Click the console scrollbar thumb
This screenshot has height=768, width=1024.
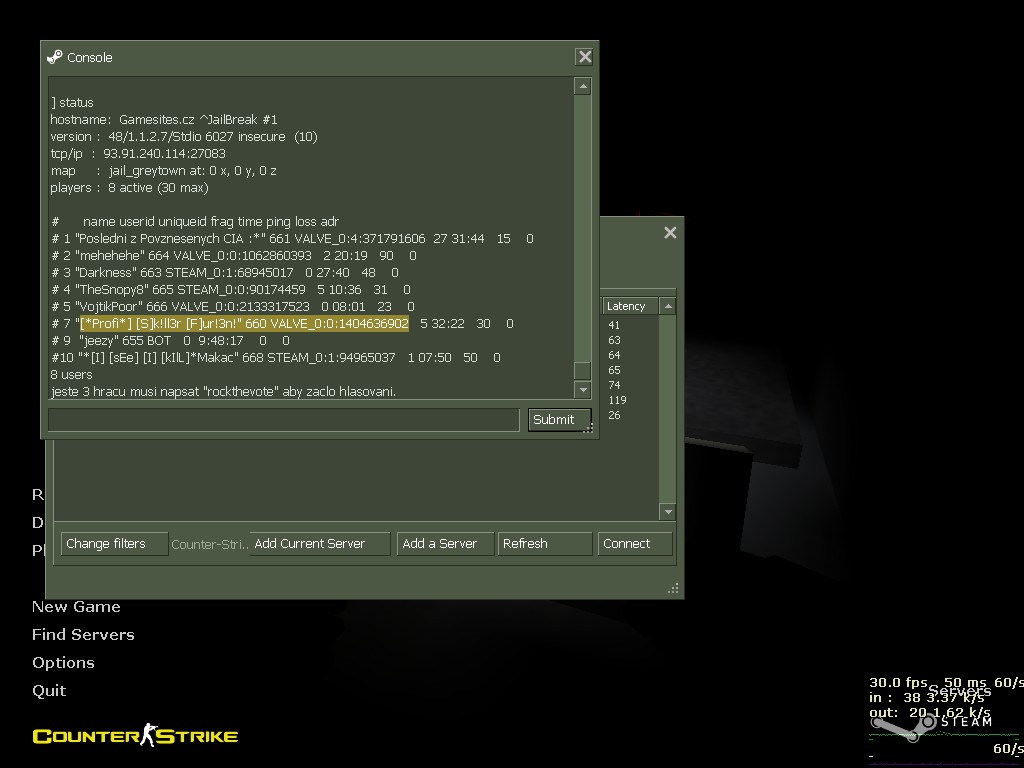click(x=583, y=370)
